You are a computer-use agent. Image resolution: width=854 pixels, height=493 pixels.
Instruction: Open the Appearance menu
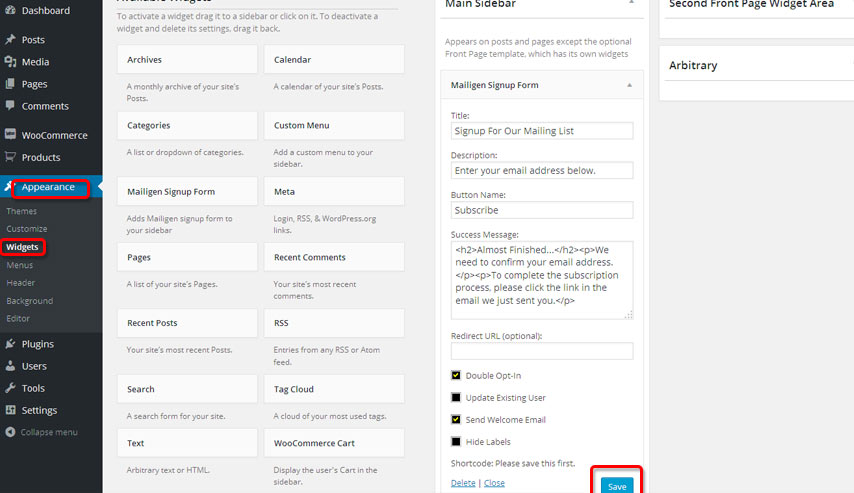[x=48, y=187]
